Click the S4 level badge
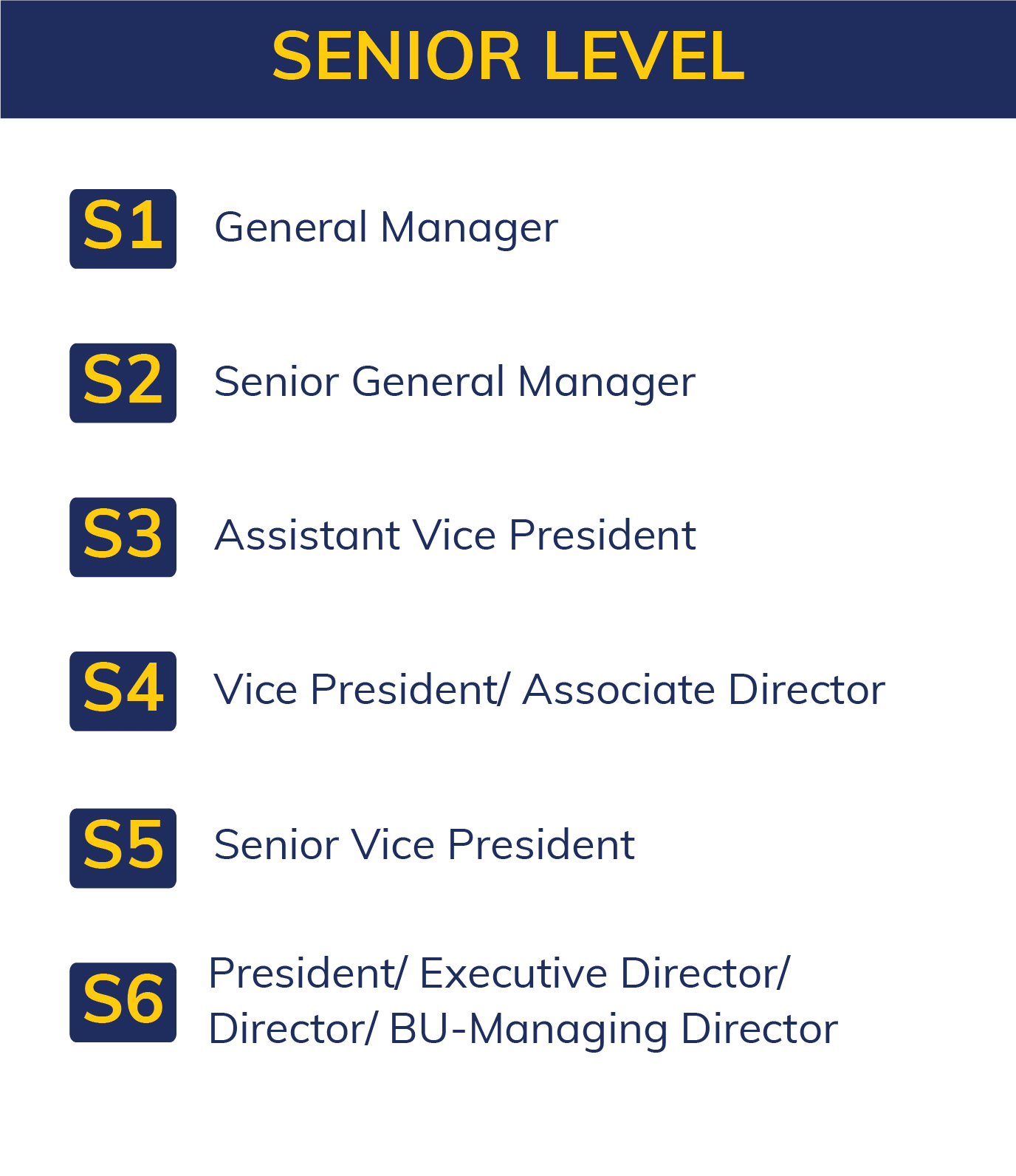The width and height of the screenshot is (1016, 1176). pyautogui.click(x=123, y=691)
